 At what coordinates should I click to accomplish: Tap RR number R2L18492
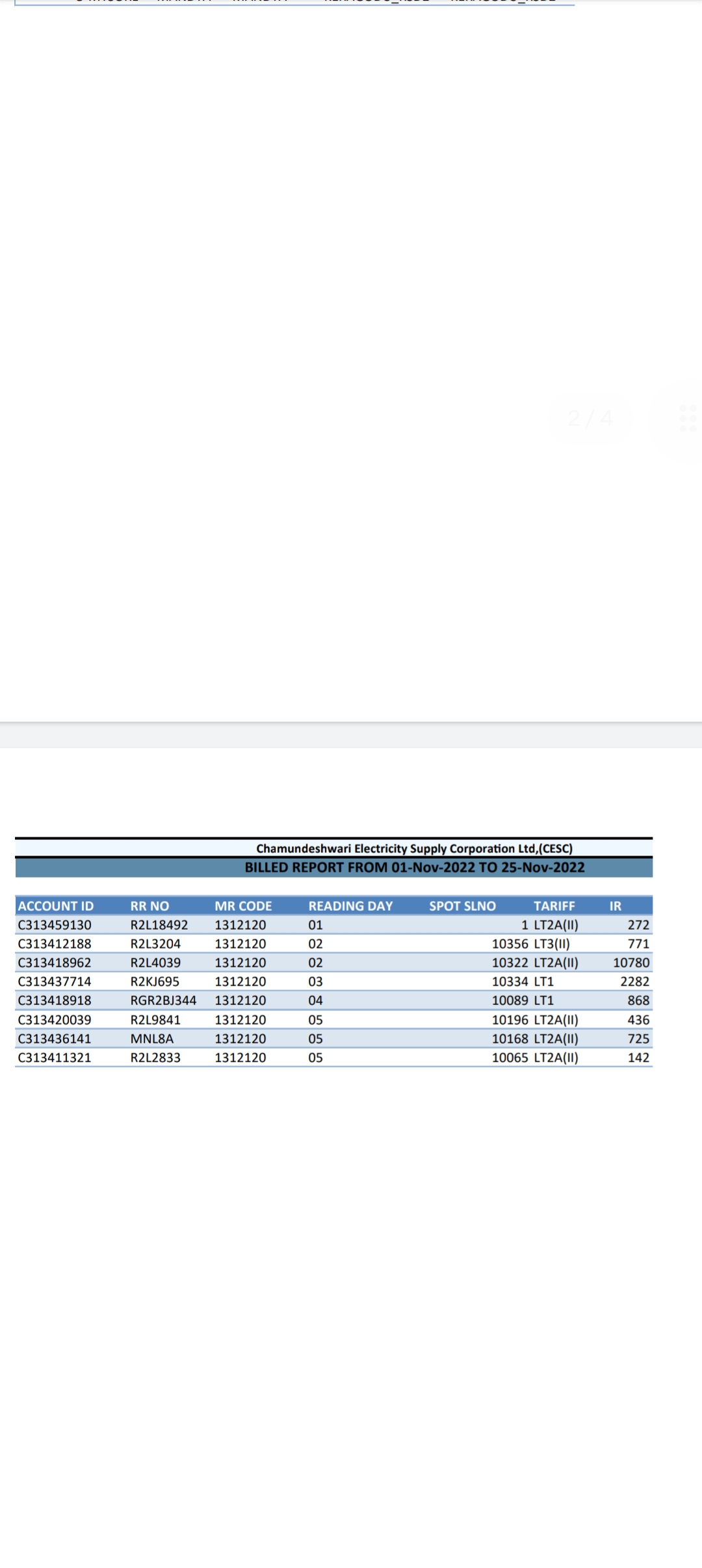(x=159, y=924)
